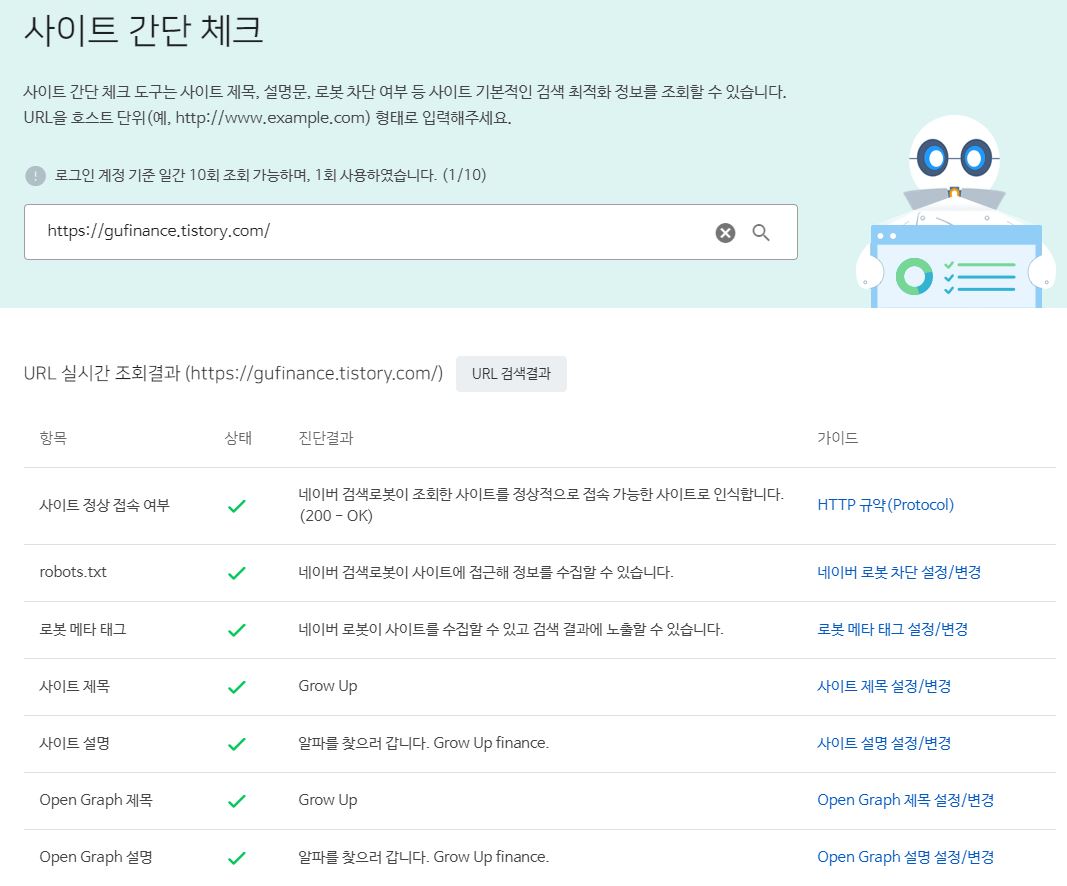The image size is (1067, 886).
Task: Open 로봇 메타 태그 설정/변경 guide
Action: click(x=892, y=629)
